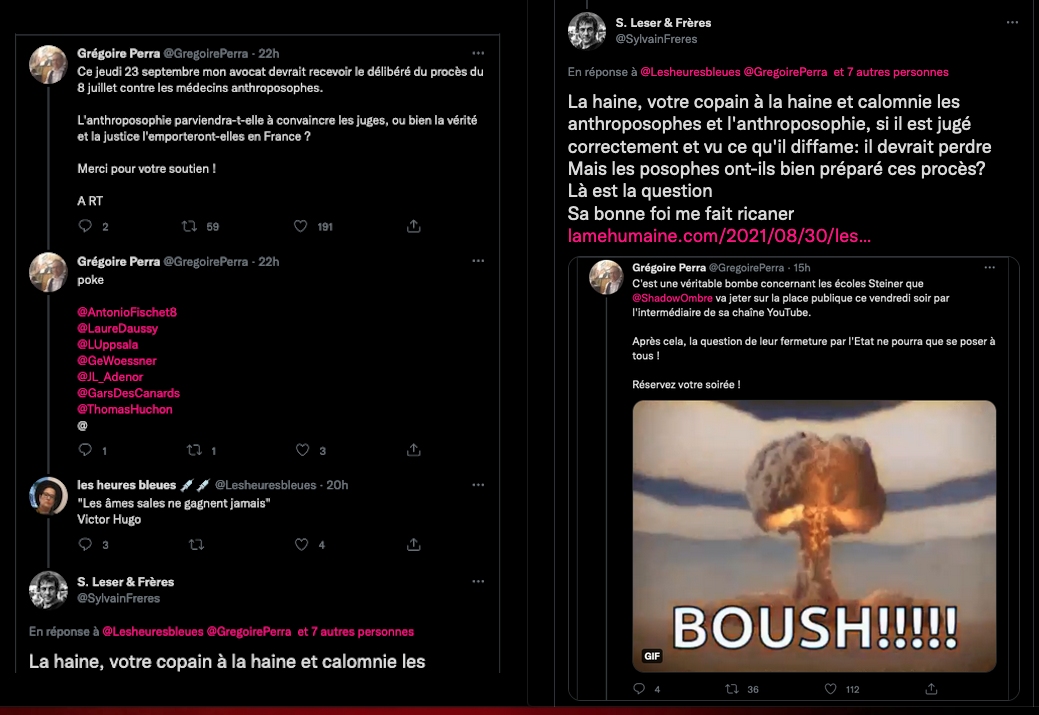Like the tweet with 191 likes
The width and height of the screenshot is (1039, 715).
(300, 227)
